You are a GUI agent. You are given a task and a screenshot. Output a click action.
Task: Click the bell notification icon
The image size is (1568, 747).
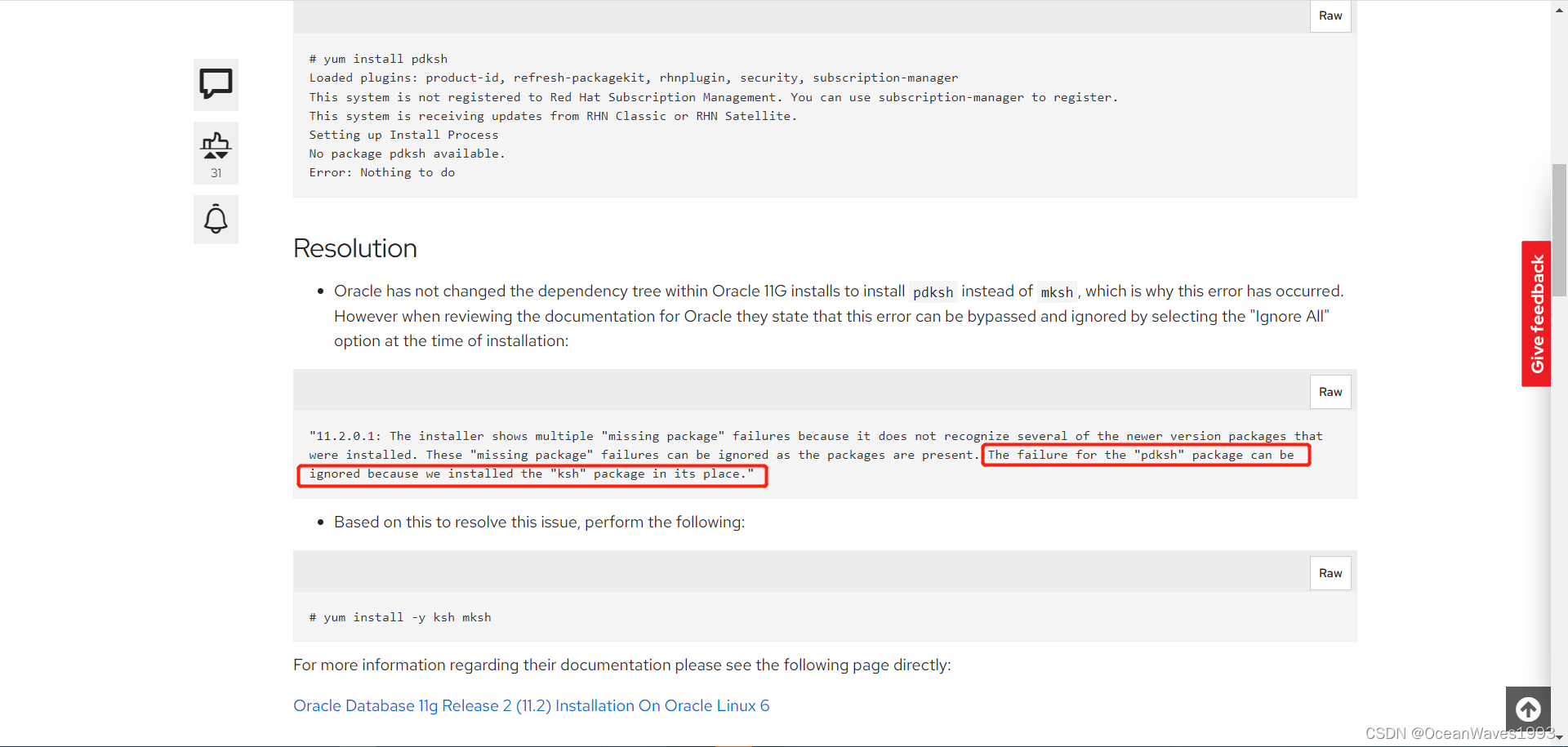[216, 219]
